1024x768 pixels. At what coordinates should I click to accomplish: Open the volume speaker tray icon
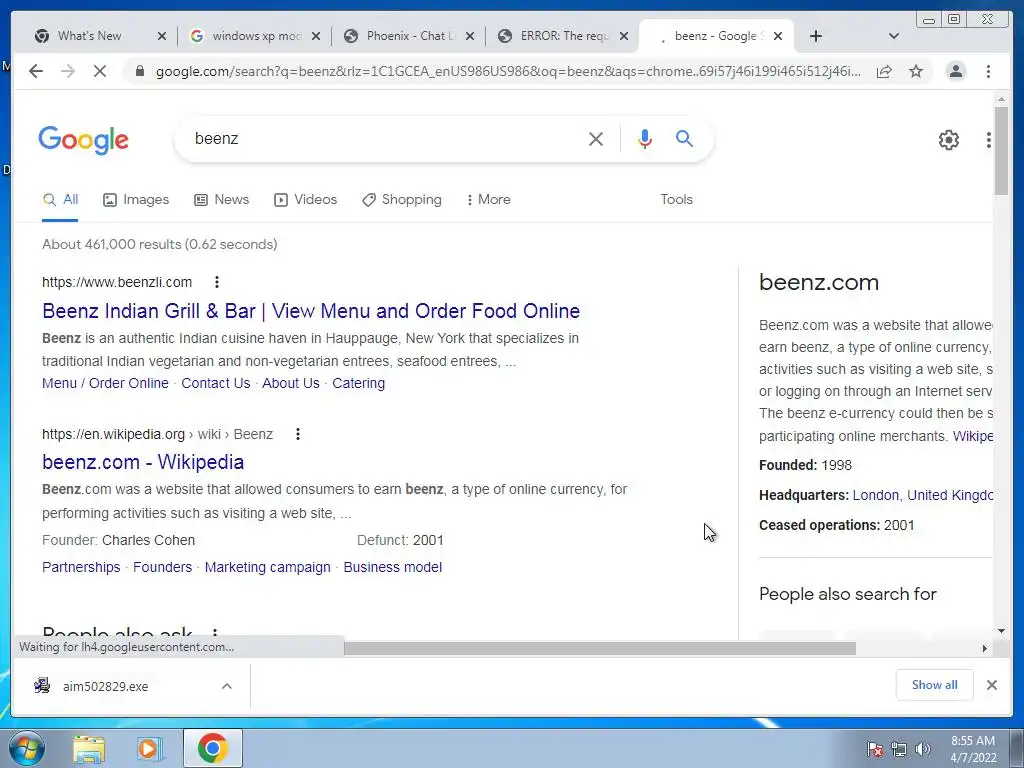[x=922, y=749]
